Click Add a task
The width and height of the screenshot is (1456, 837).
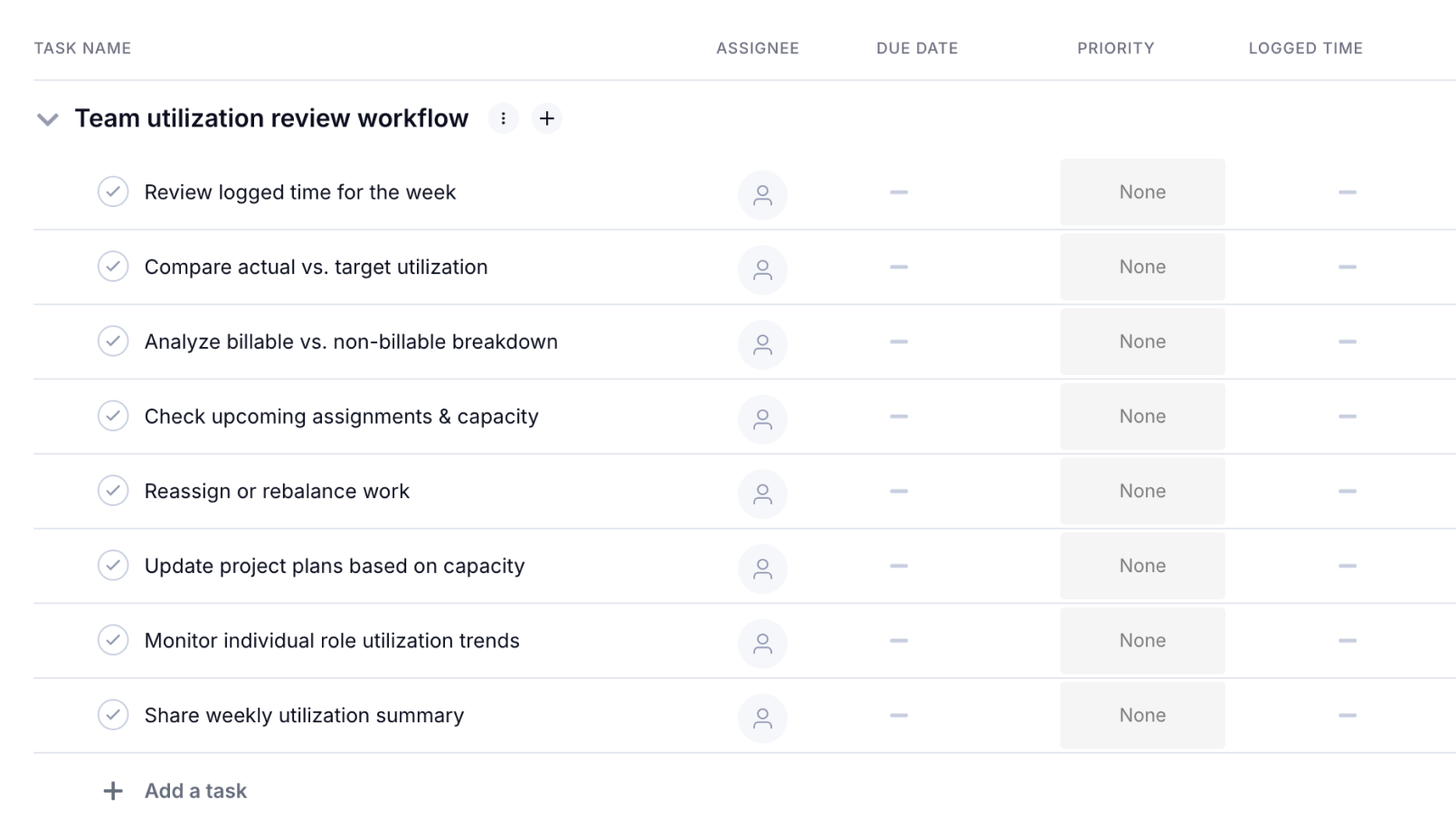(x=195, y=791)
